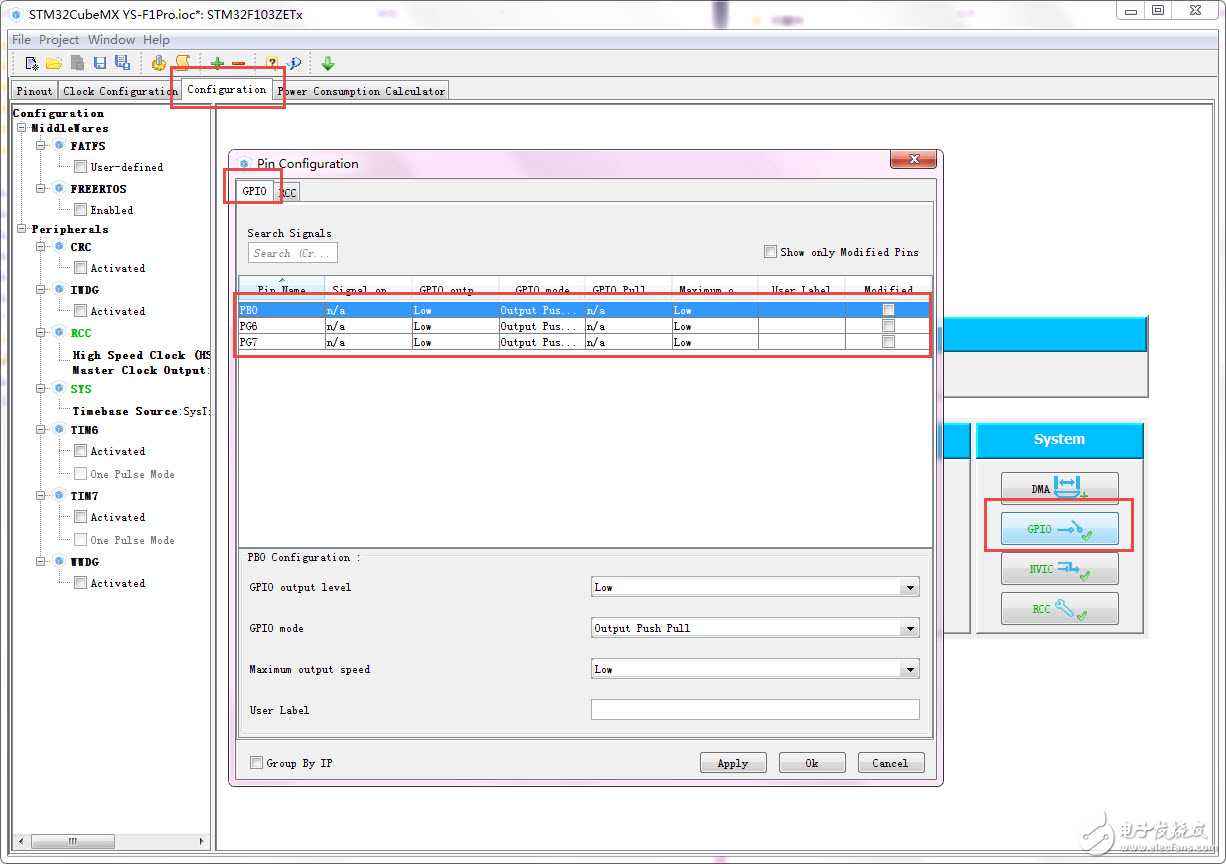Sort by Pin Name column header
Viewport: 1226px width, 864px height.
click(282, 289)
